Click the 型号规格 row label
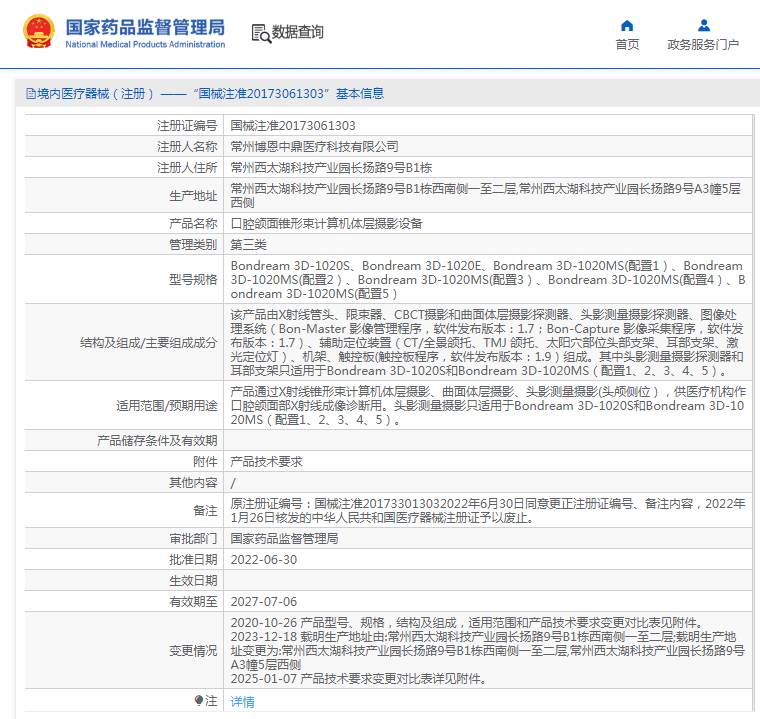The height and width of the screenshot is (719, 760). (x=193, y=280)
